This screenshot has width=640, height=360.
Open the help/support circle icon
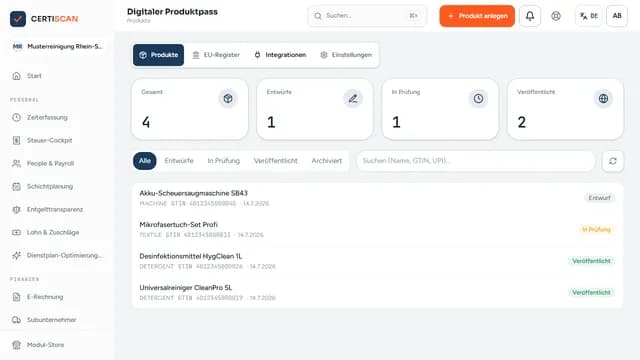[x=556, y=16]
